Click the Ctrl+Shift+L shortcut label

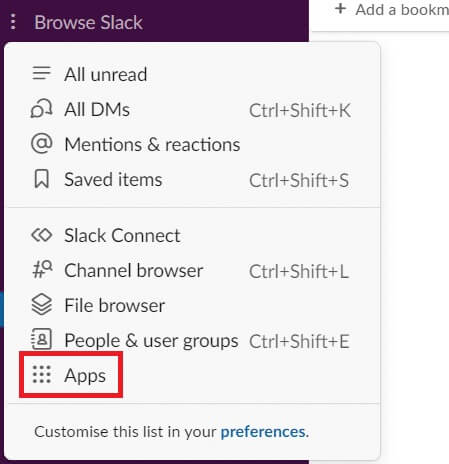click(299, 271)
